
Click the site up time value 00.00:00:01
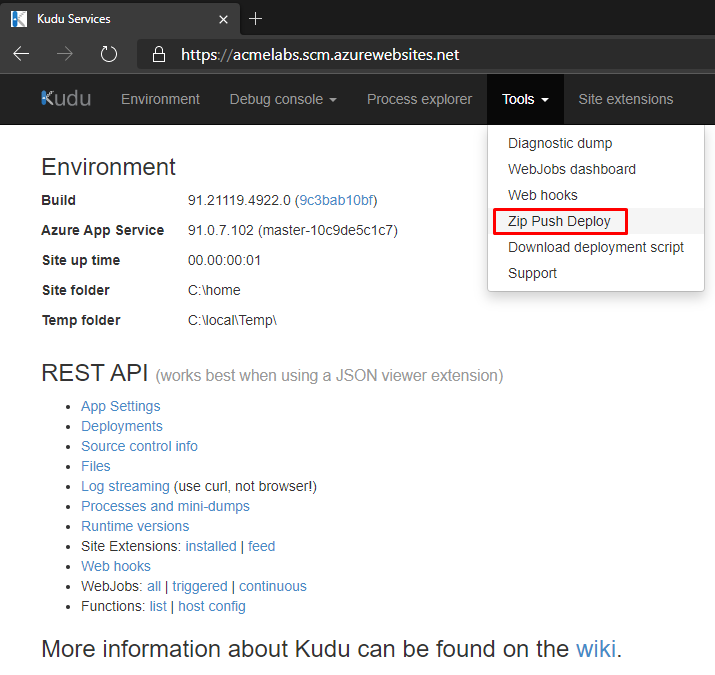[224, 260]
